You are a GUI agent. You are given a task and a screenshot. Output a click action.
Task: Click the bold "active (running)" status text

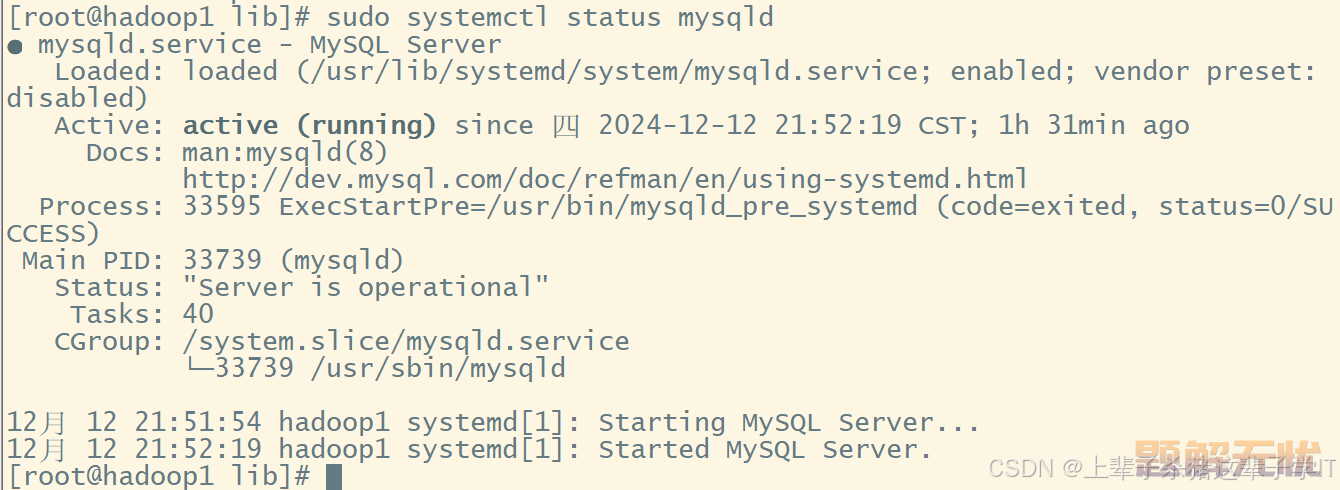310,126
